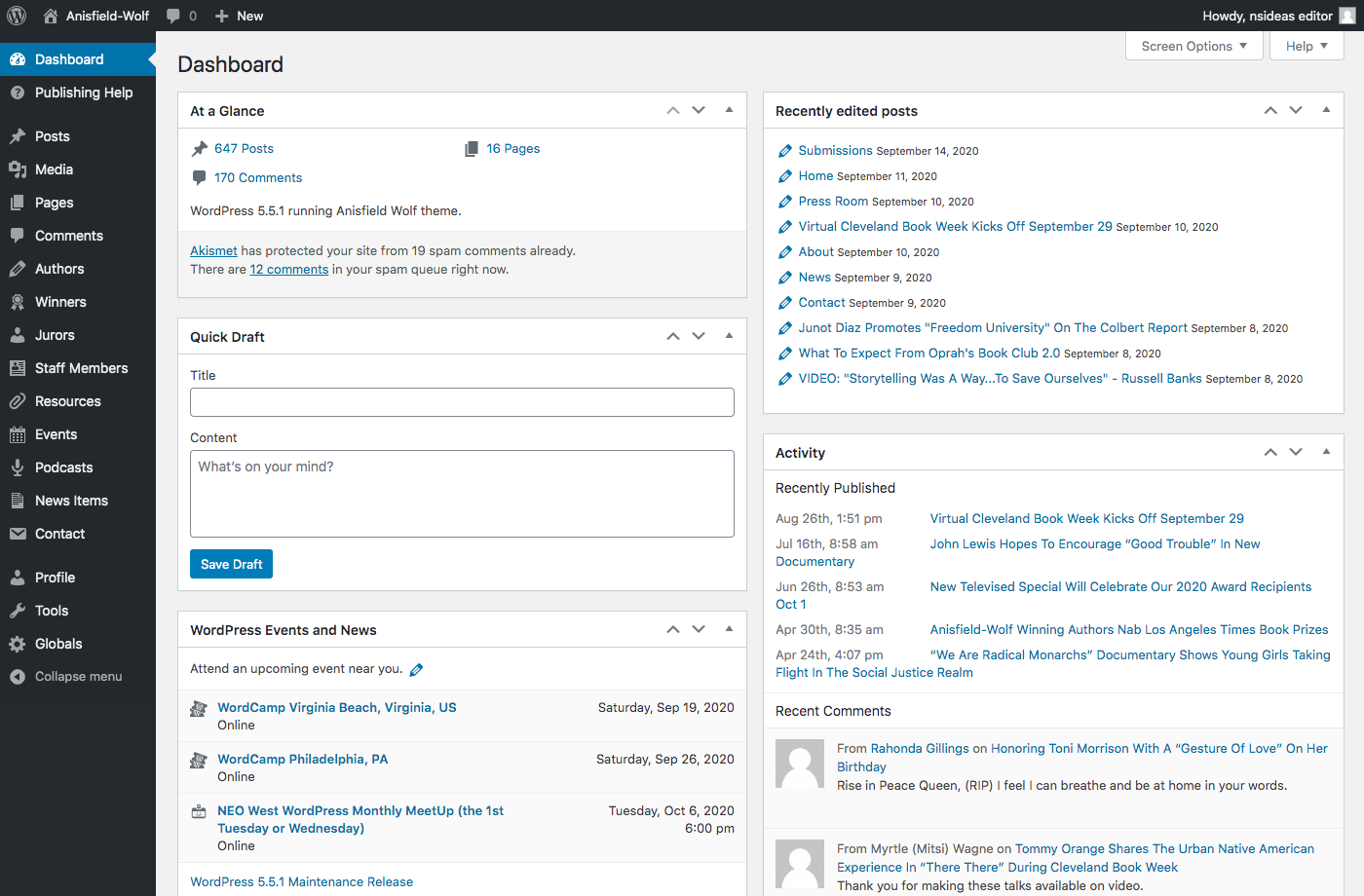Open Publishing Help menu item
This screenshot has height=896, width=1364.
78,93
